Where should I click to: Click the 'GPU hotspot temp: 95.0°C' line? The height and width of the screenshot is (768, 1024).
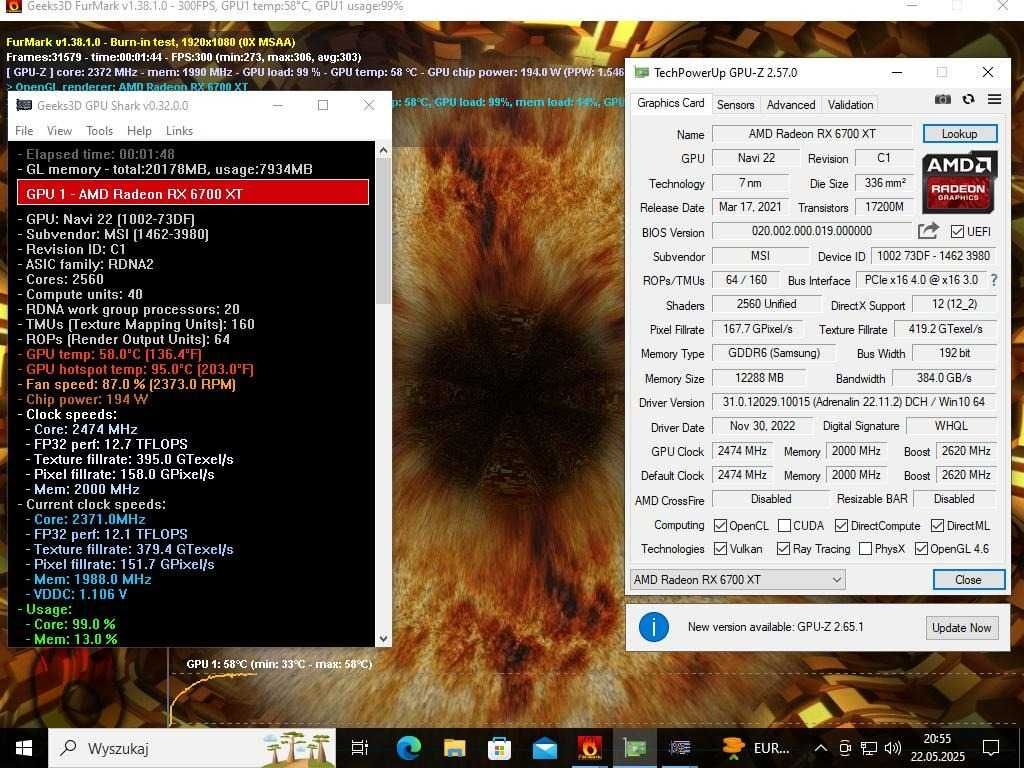[136, 369]
